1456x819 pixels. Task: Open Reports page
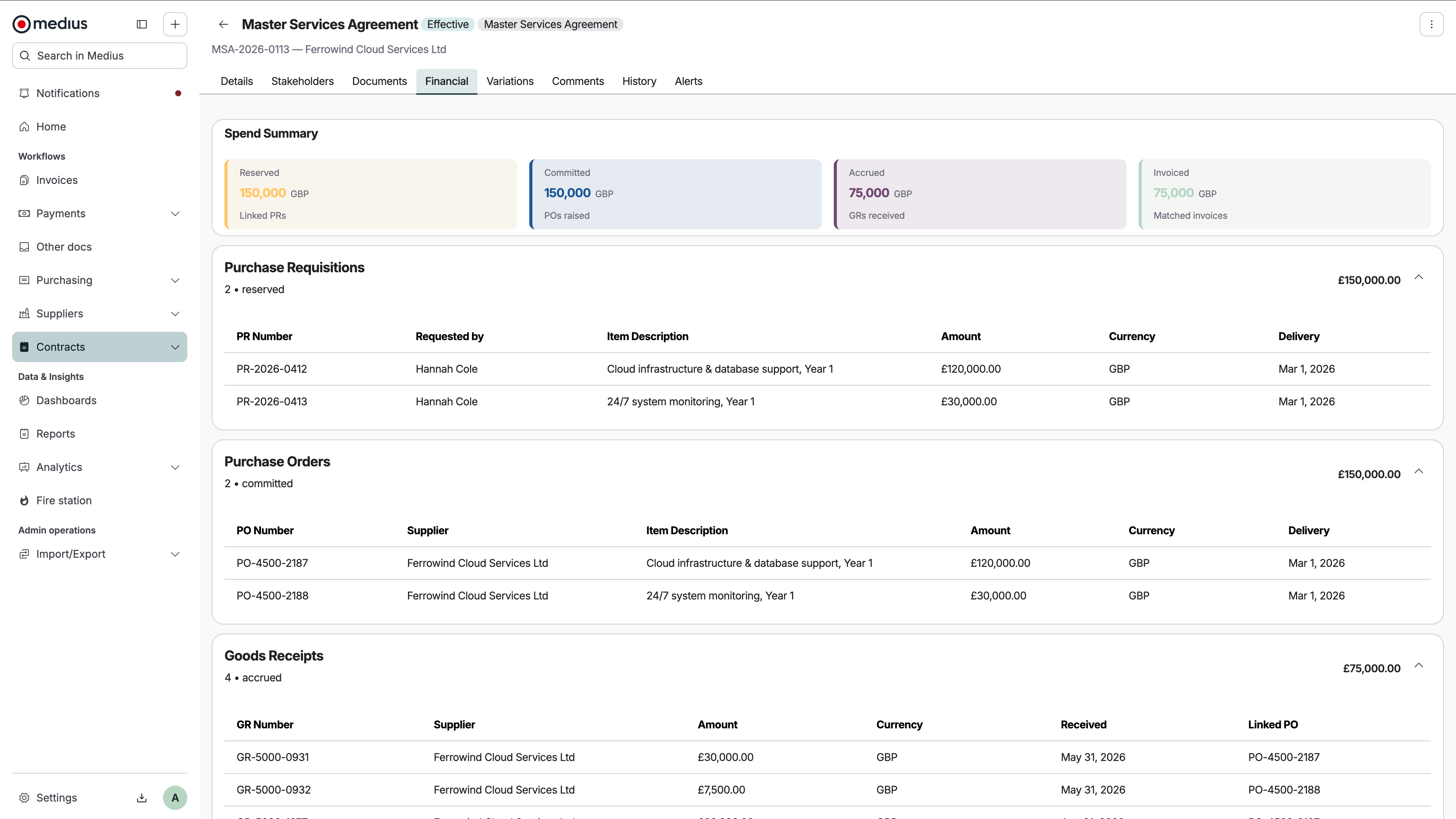point(99,433)
